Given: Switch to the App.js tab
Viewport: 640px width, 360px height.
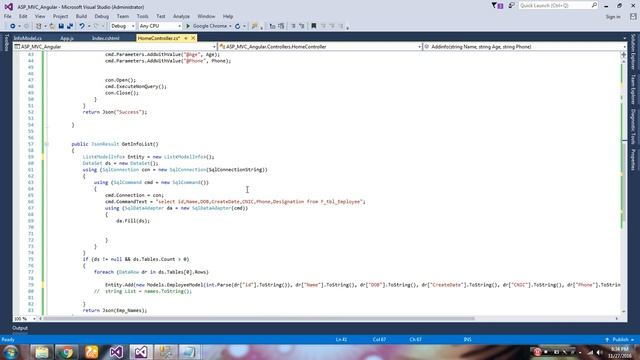Looking at the screenshot, I should [67, 38].
